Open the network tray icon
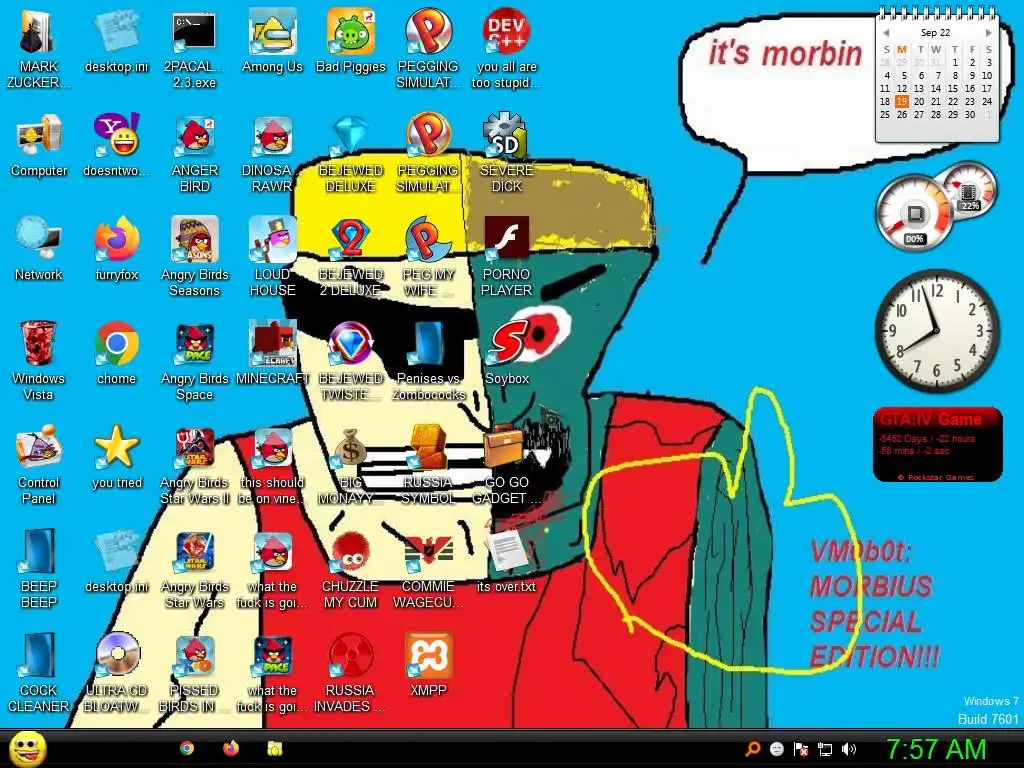This screenshot has width=1024, height=768. coord(825,749)
